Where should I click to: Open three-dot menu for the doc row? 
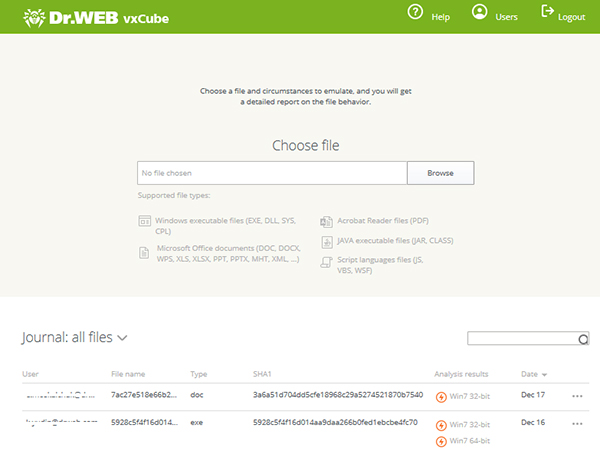(x=577, y=396)
